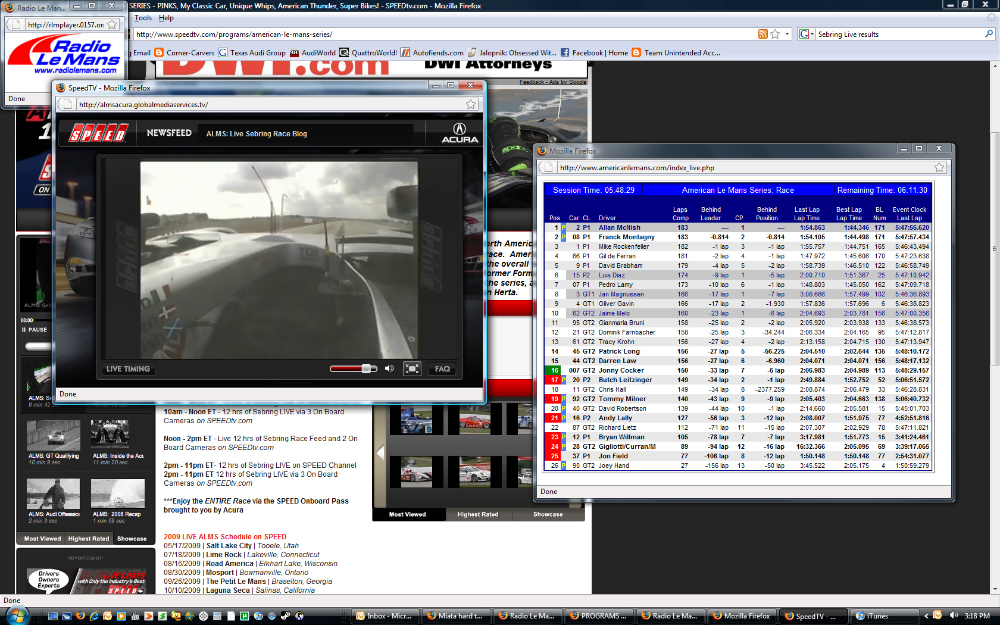The width and height of the screenshot is (1000, 625).
Task: Open the AudiWorld bookmark
Action: click(x=312, y=53)
